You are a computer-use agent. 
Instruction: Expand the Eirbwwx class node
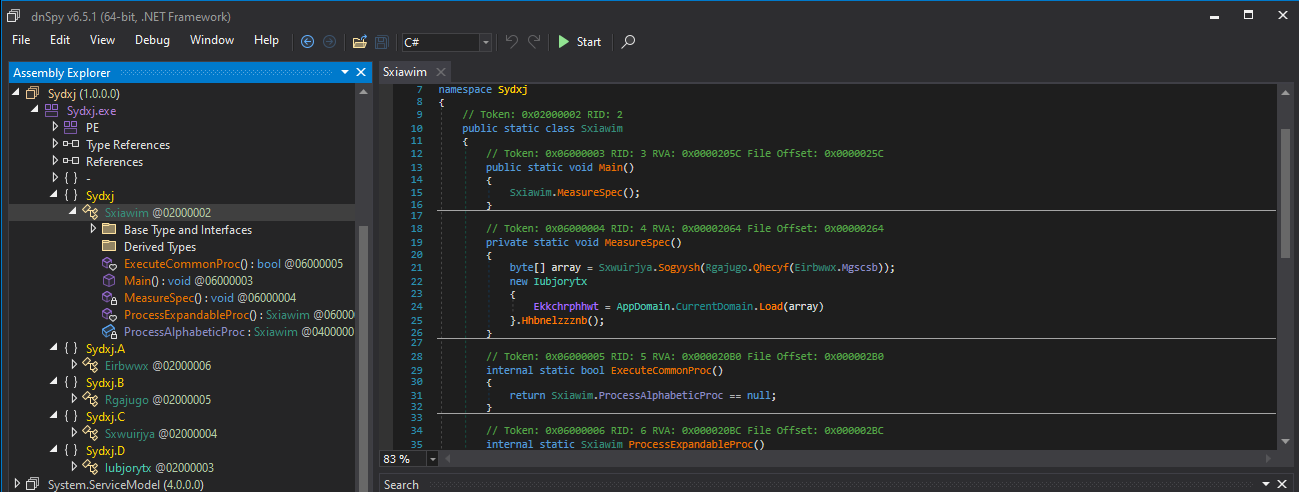(x=73, y=365)
